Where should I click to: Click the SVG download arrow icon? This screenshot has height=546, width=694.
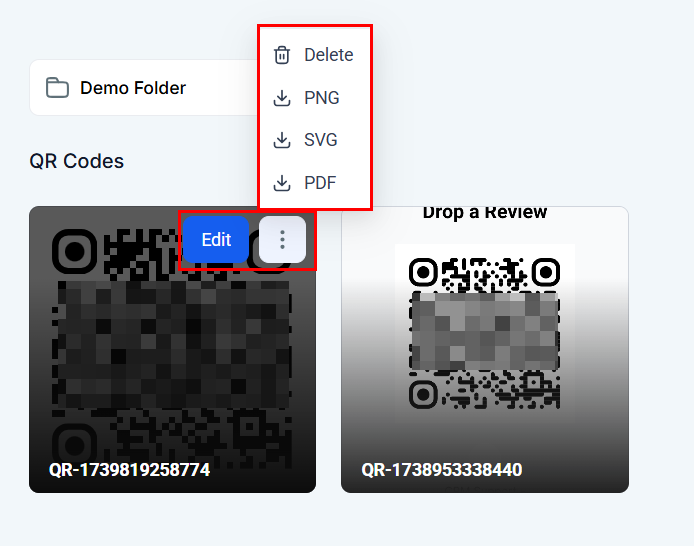[x=282, y=140]
